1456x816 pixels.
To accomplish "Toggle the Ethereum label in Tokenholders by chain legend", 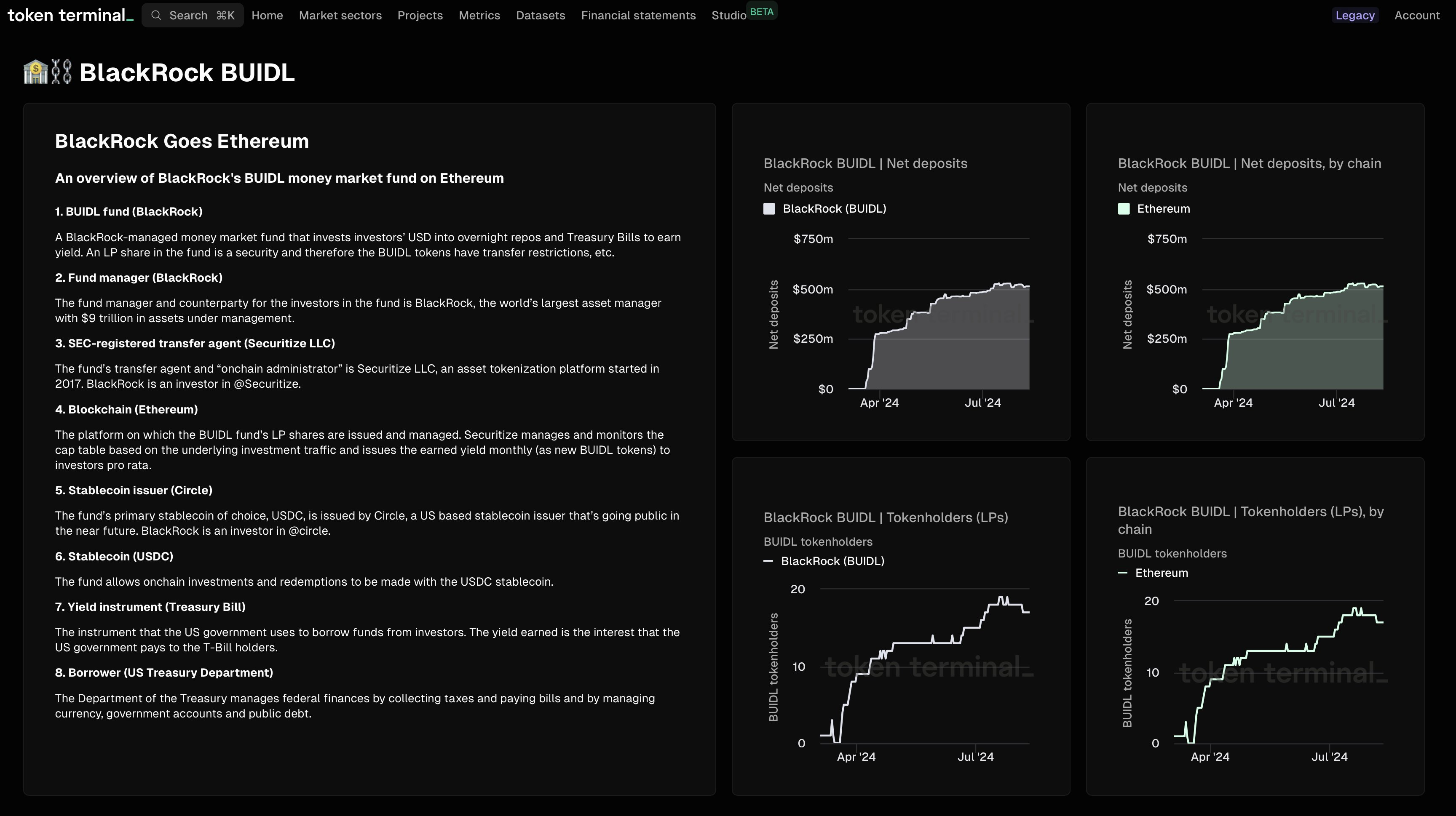I will pyautogui.click(x=1162, y=573).
